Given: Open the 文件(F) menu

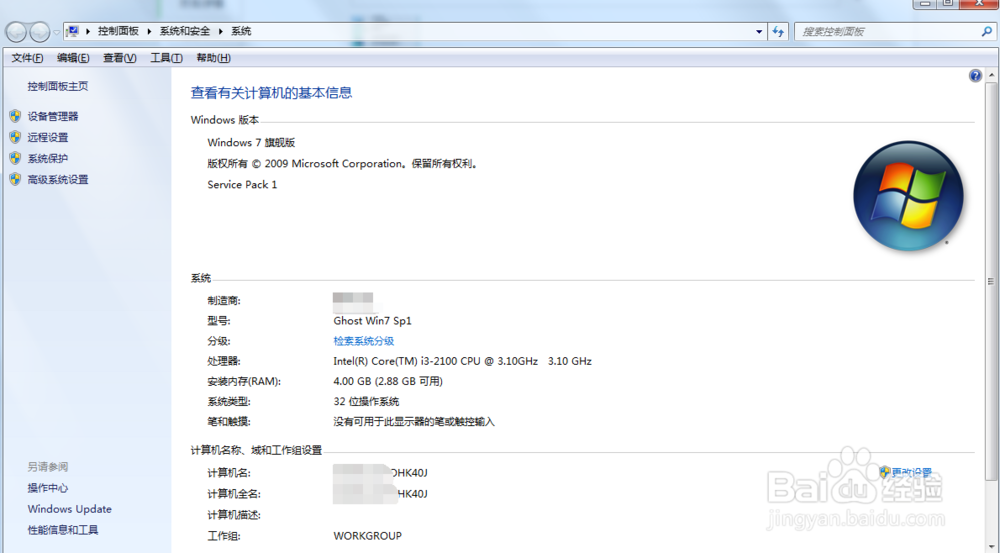Looking at the screenshot, I should pyautogui.click(x=27, y=58).
